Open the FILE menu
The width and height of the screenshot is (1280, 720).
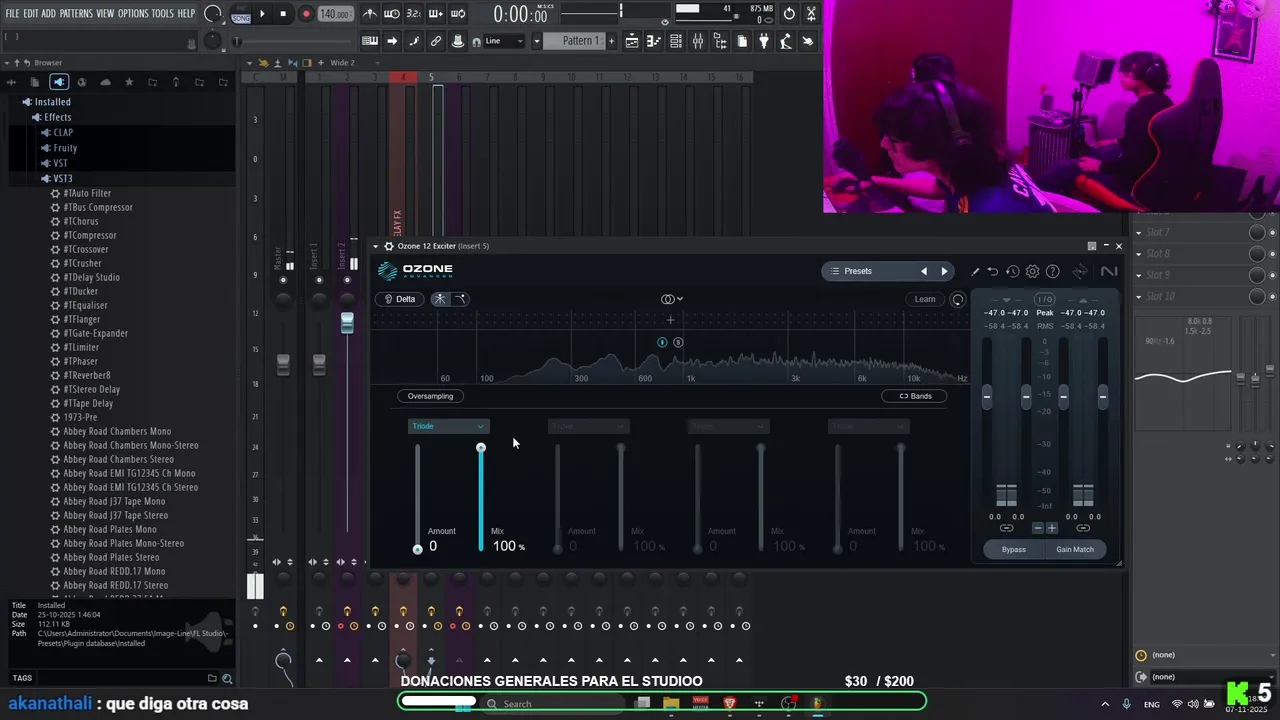click(12, 13)
